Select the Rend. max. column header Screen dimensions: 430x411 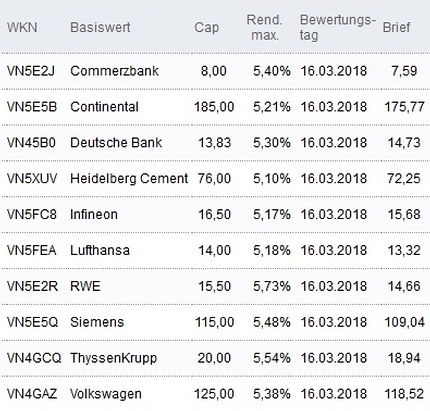pyautogui.click(x=265, y=27)
